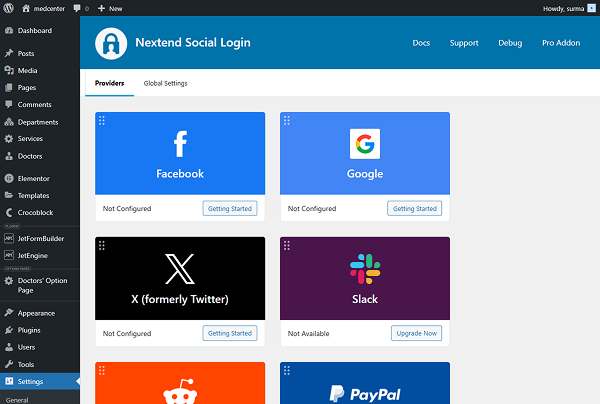Click the Settings sliders icon
Screen dimensions: 600x404
pos(9,381)
